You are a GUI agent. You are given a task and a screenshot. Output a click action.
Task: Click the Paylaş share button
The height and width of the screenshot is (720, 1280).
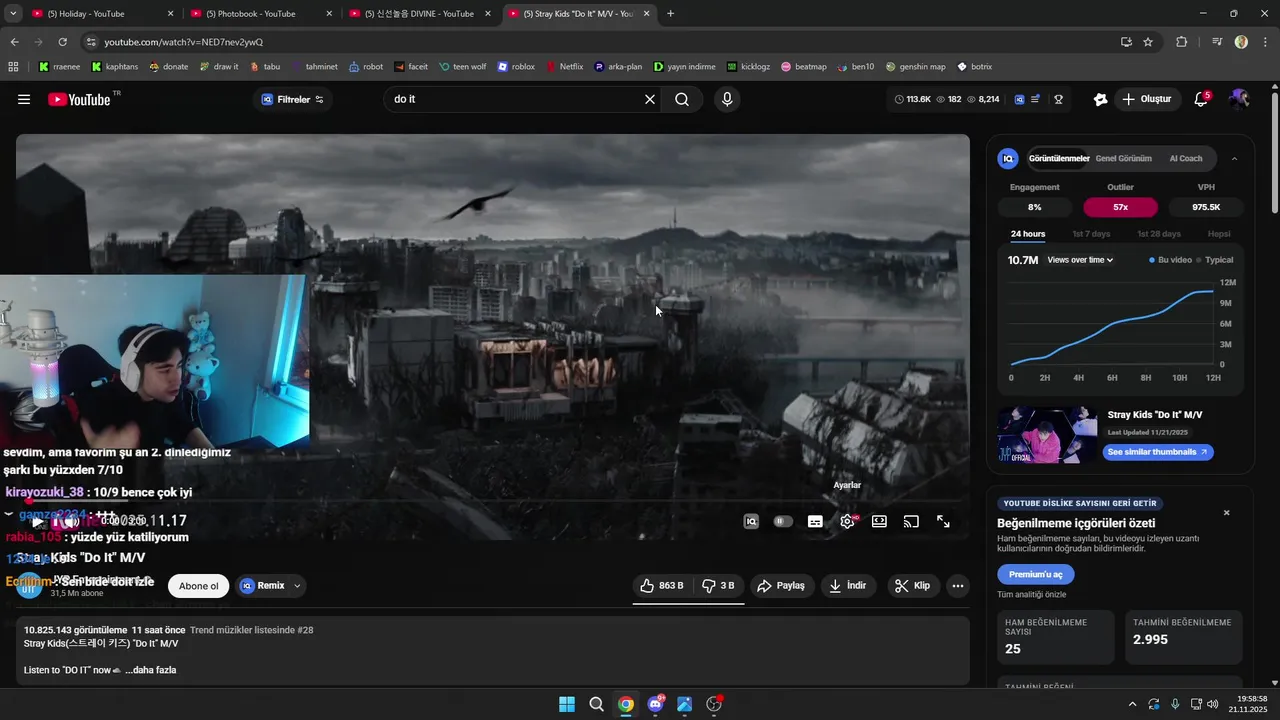[781, 585]
